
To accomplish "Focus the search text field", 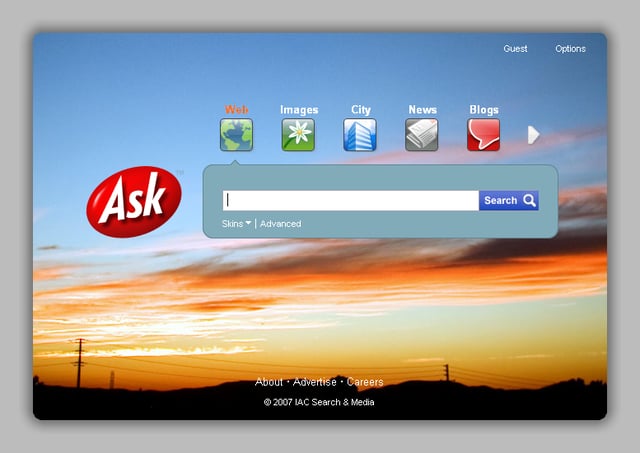I will click(x=351, y=200).
